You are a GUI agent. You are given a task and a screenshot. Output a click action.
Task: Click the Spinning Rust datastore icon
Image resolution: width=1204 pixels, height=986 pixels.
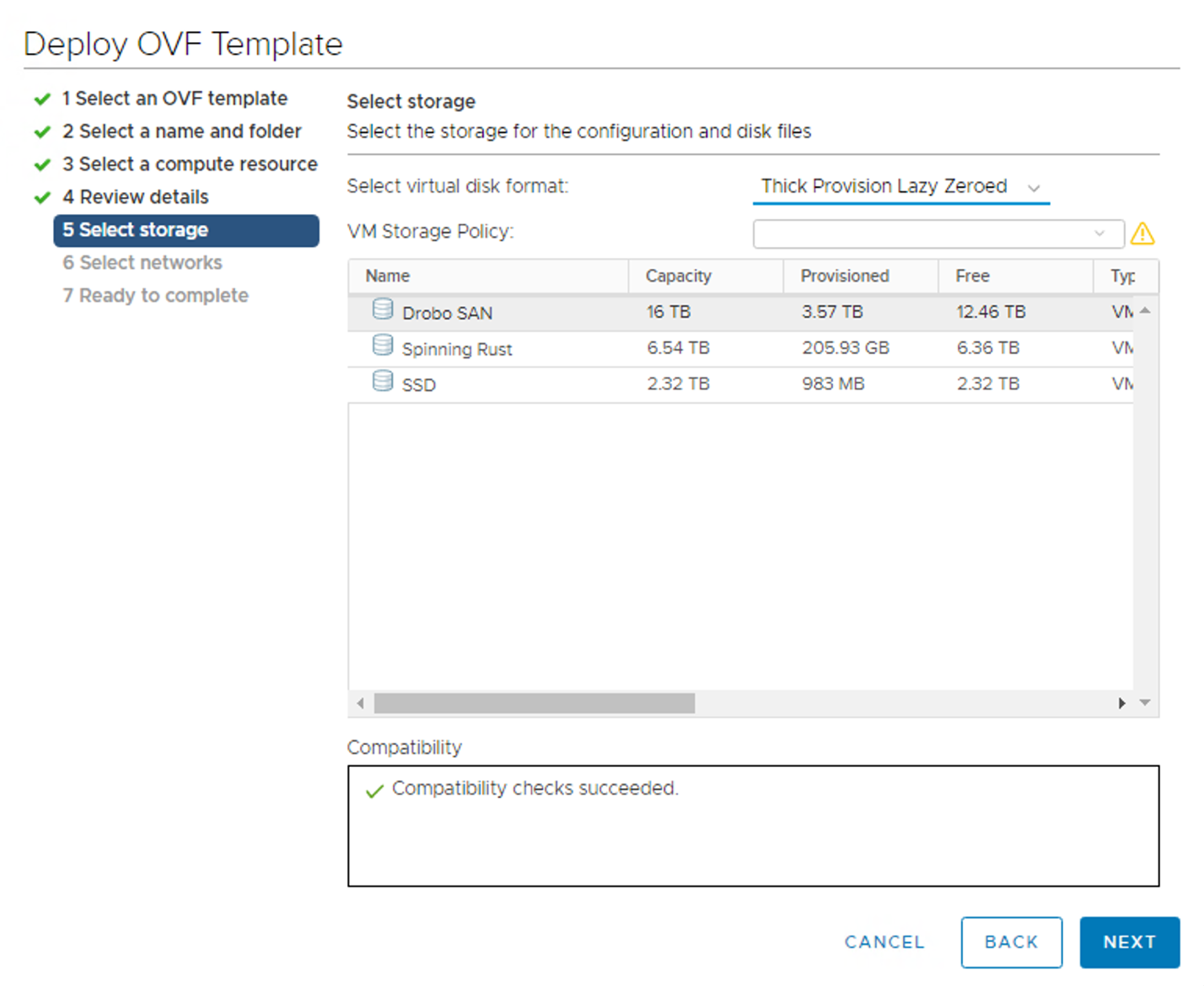[383, 345]
